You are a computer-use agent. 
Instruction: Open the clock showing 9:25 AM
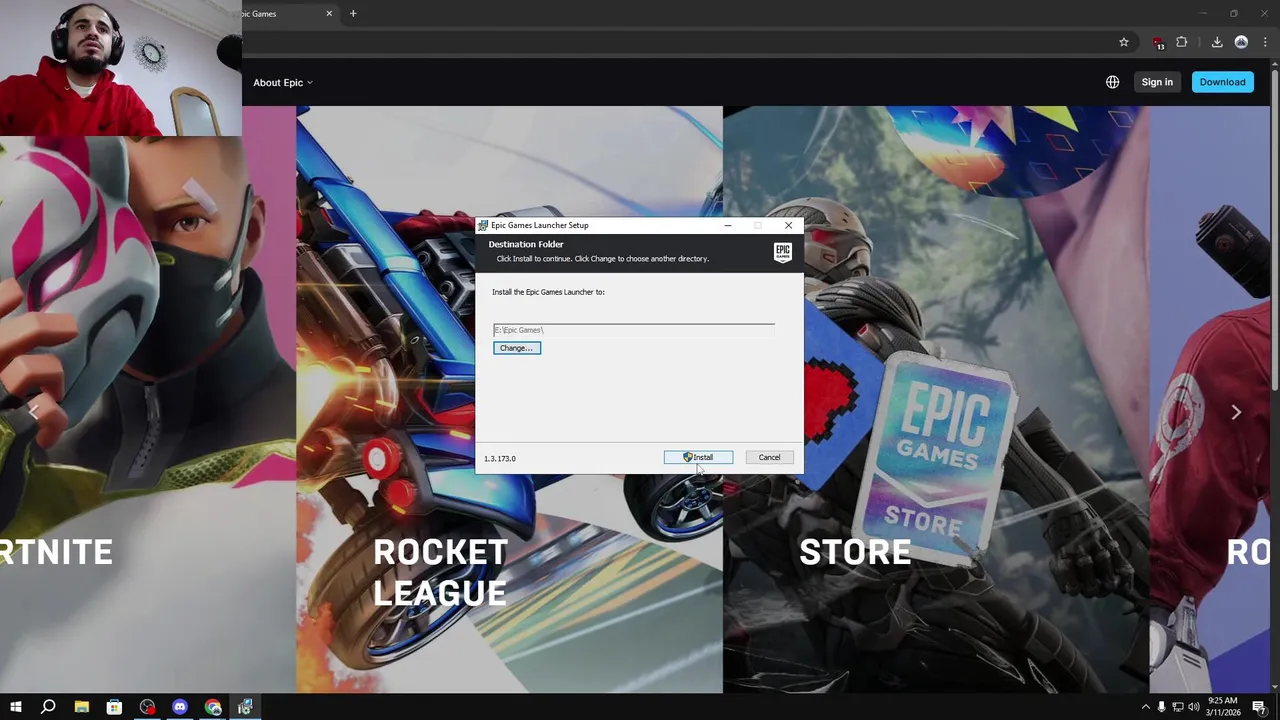[x=1223, y=707]
